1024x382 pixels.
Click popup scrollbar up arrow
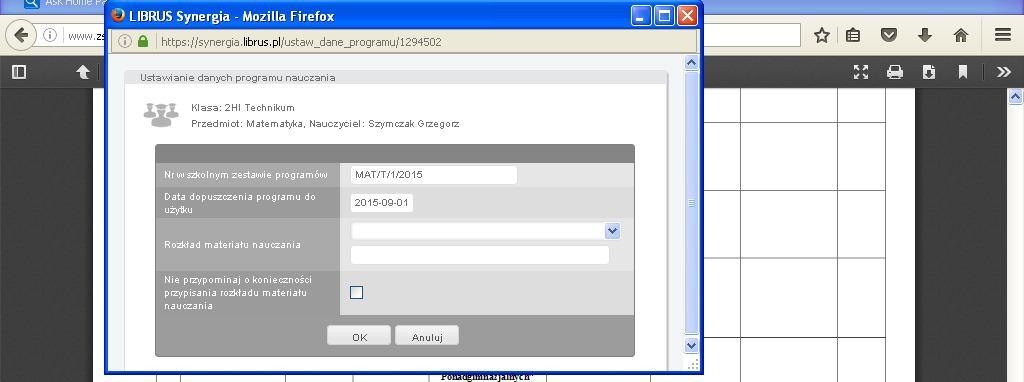691,63
